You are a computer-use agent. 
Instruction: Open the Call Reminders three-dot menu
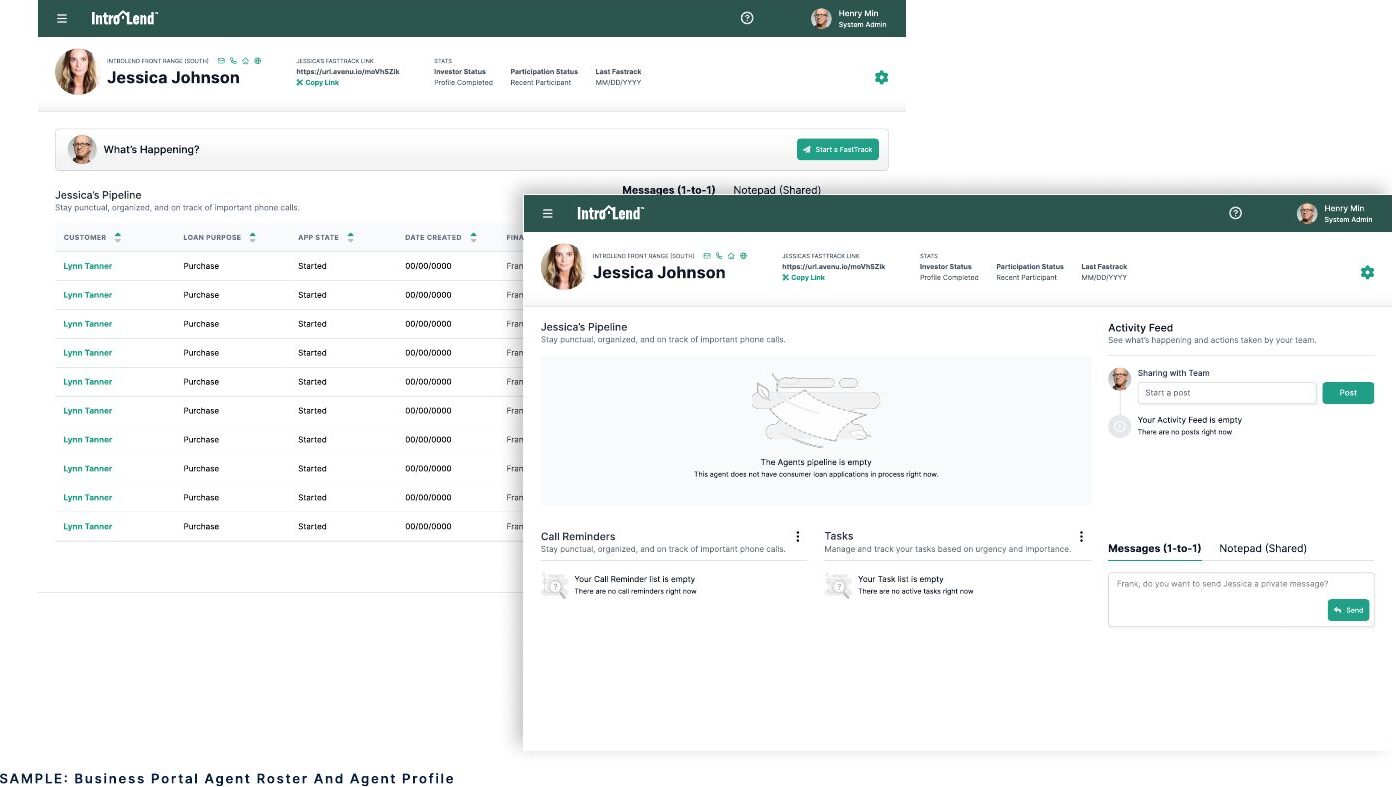797,537
